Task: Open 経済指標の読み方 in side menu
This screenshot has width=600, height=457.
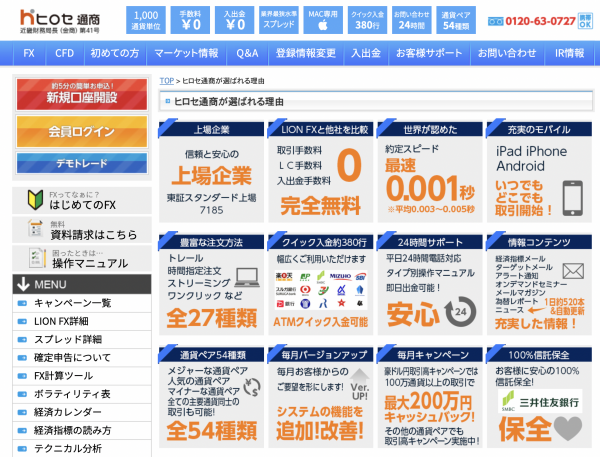Action: click(82, 430)
